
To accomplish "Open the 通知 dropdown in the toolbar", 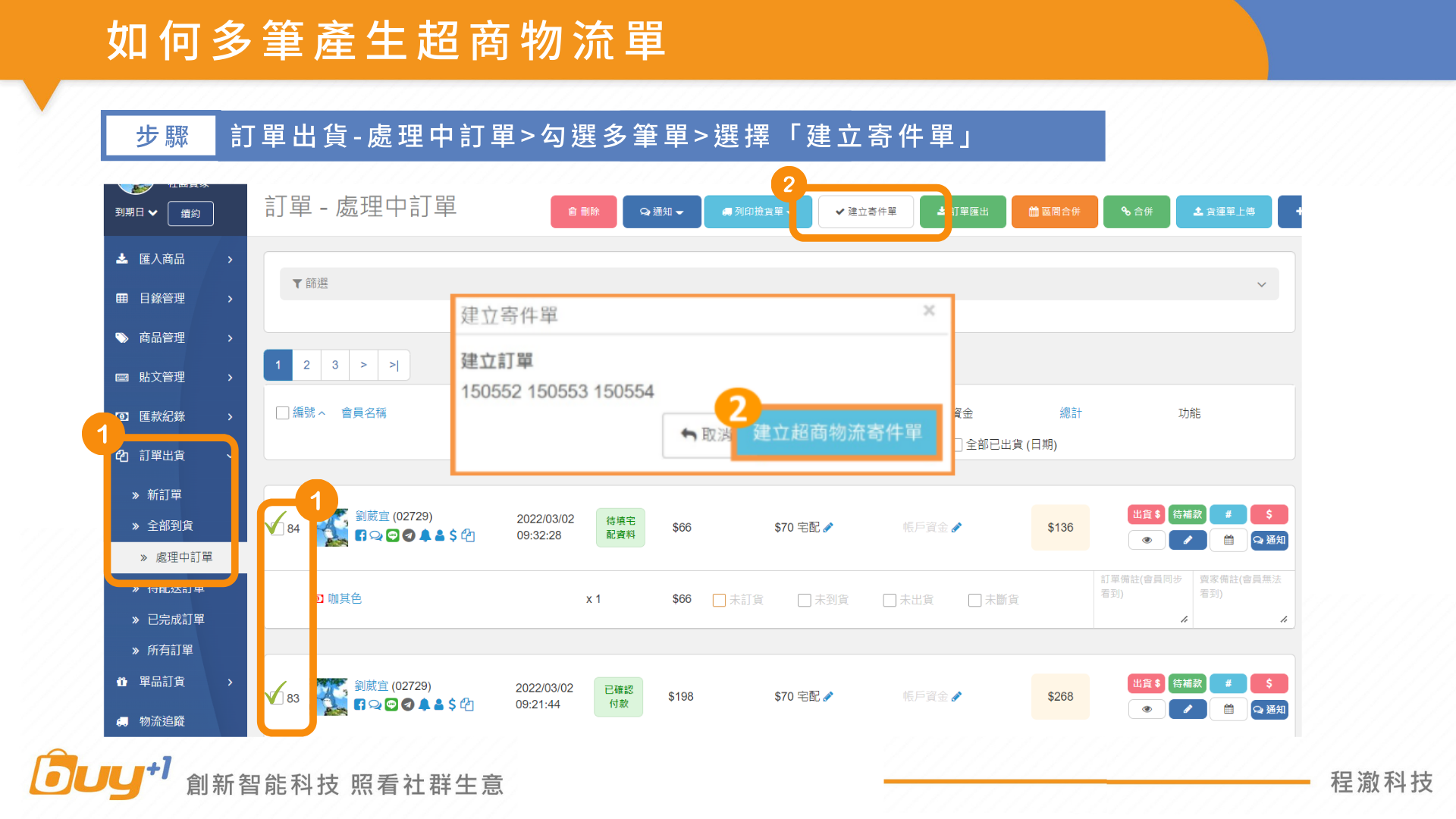I will [x=661, y=212].
